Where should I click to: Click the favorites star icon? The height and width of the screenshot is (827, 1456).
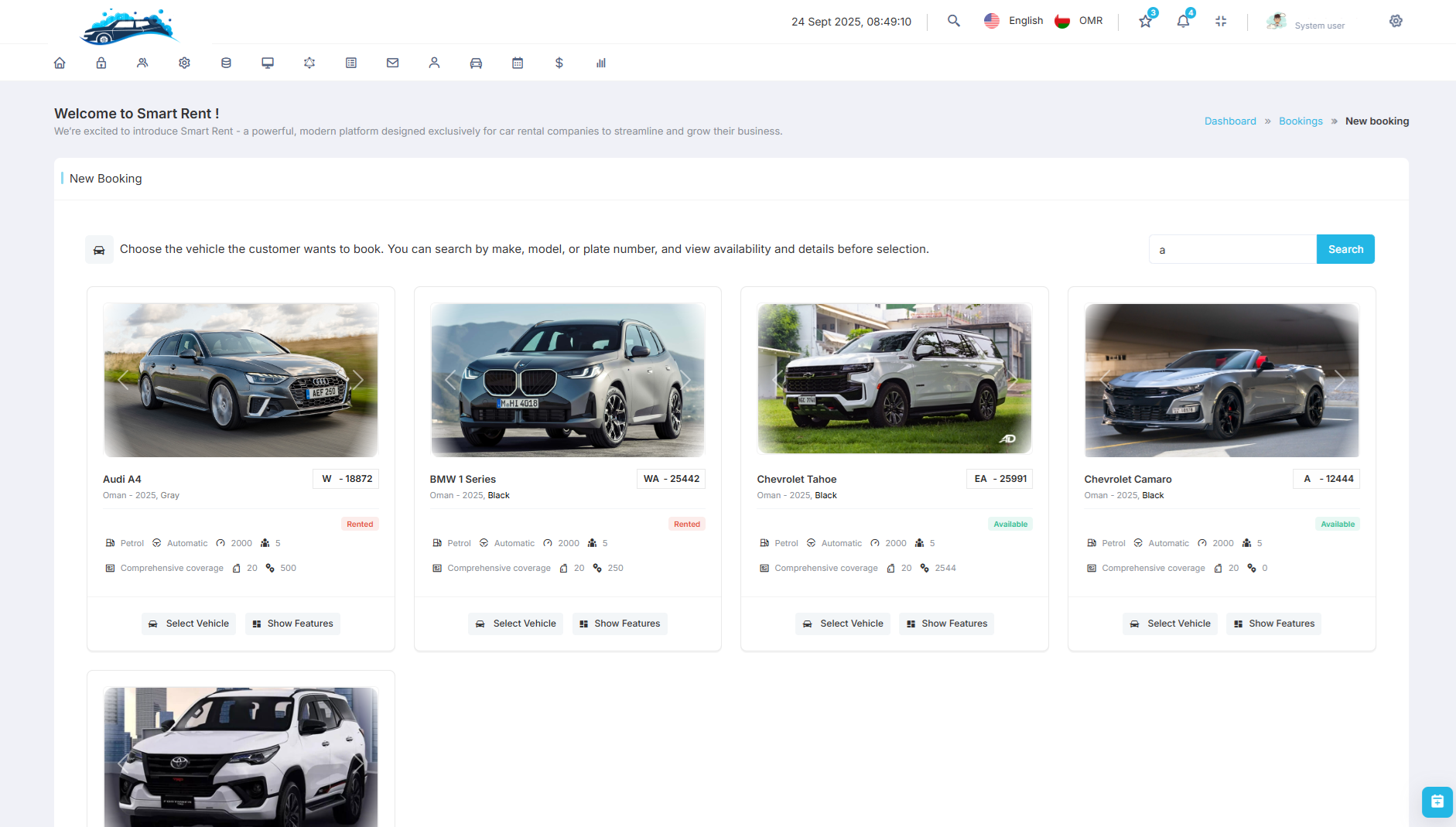1146,22
